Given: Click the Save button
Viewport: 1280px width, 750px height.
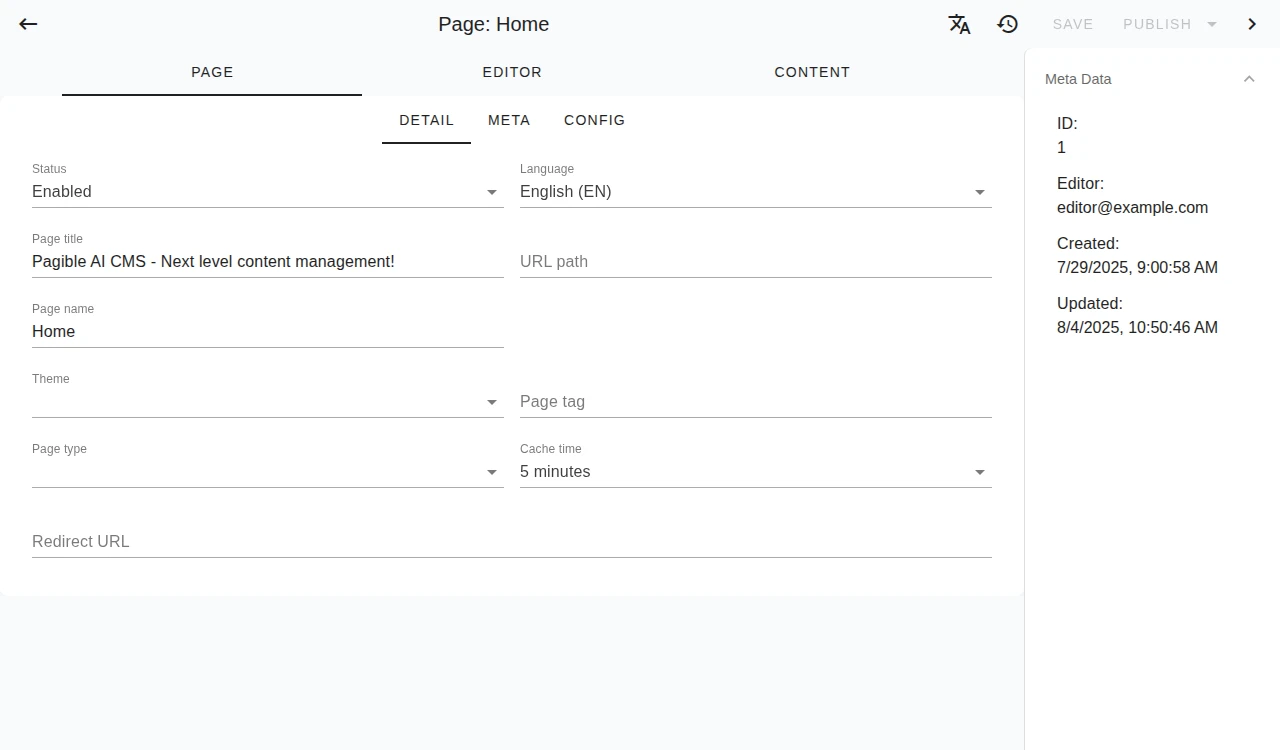Looking at the screenshot, I should click(x=1073, y=24).
